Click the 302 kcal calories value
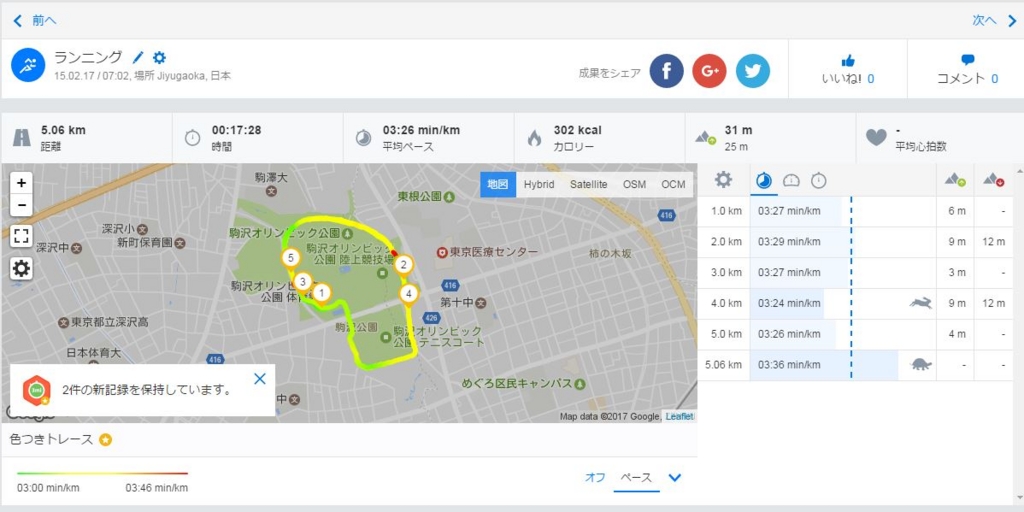Screen dimensions: 1024x512 coord(577,130)
